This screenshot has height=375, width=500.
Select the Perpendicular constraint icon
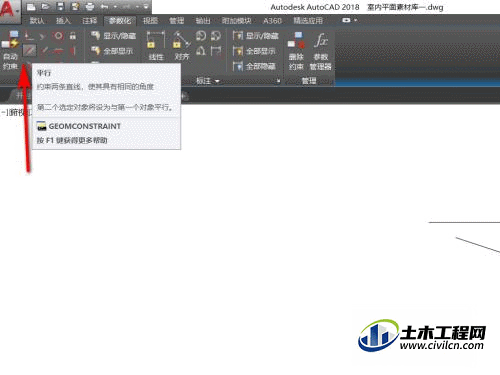pos(43,51)
